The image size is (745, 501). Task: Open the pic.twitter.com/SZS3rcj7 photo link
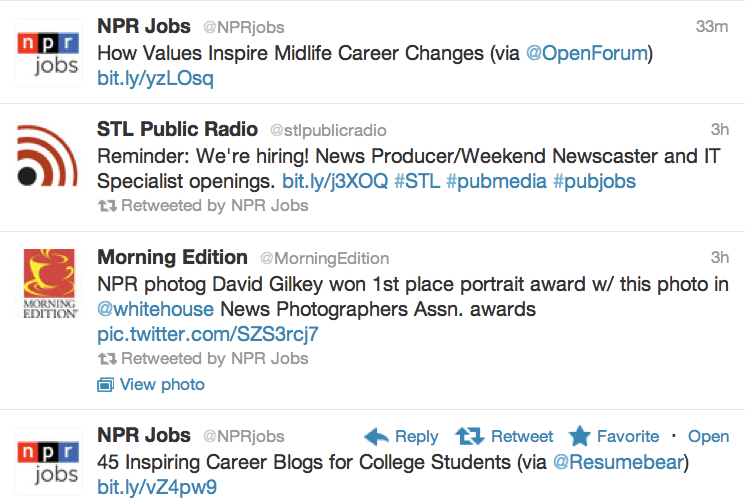tap(208, 334)
